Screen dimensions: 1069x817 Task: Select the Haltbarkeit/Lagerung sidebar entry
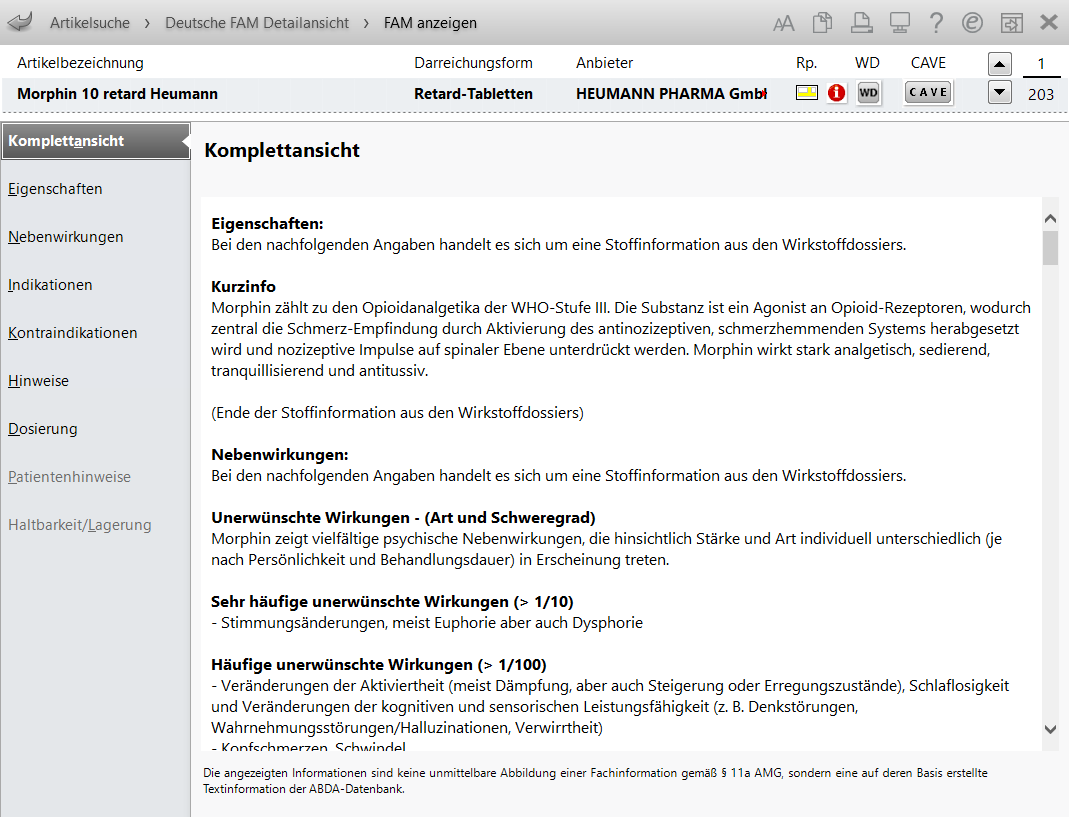point(79,525)
